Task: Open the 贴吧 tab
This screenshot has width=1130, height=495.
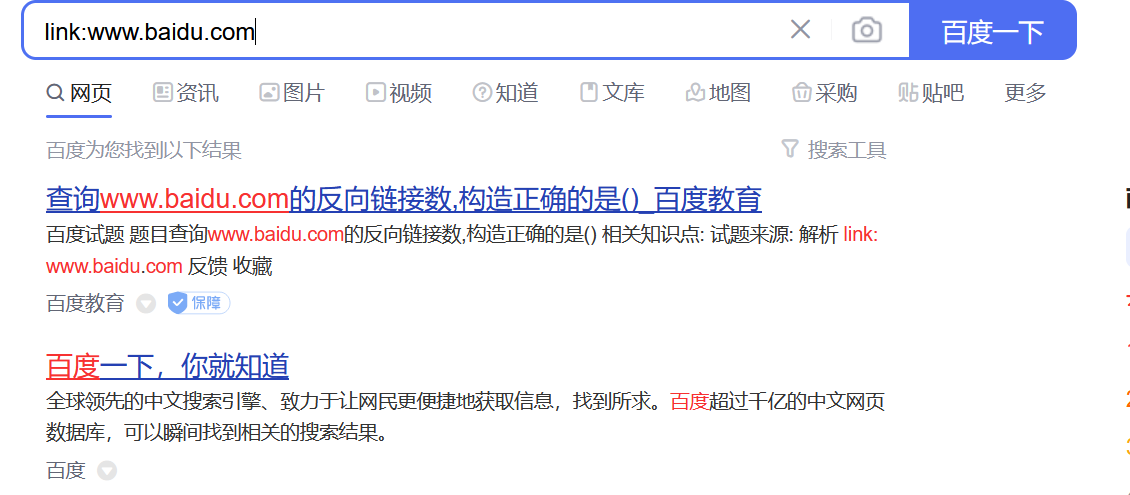Action: tap(931, 93)
